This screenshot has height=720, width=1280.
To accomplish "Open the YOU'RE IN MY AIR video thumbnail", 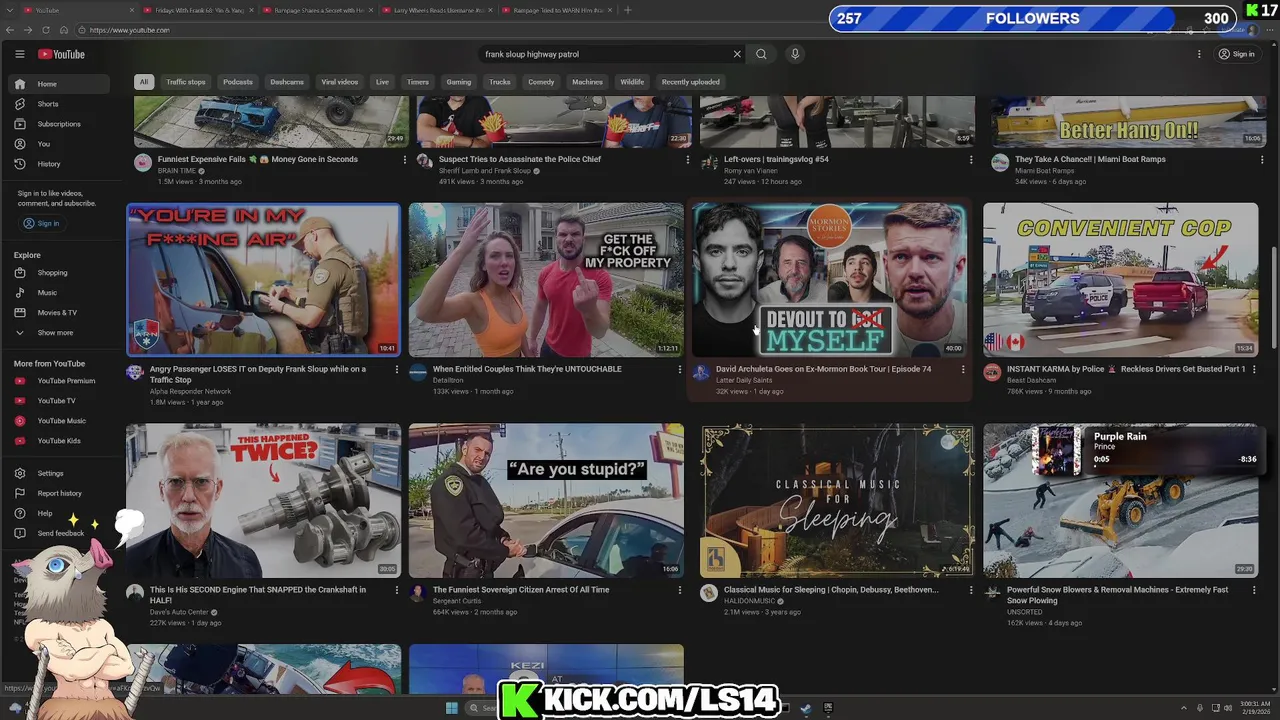I will click(263, 280).
